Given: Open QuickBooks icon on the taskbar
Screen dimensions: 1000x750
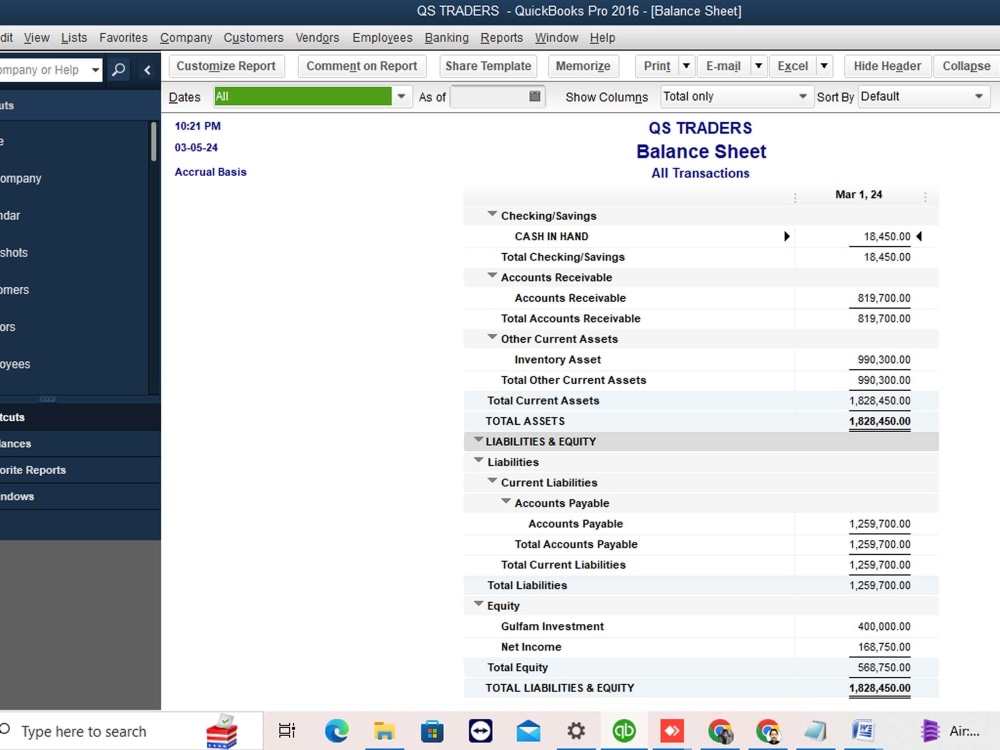Looking at the screenshot, I should [625, 731].
